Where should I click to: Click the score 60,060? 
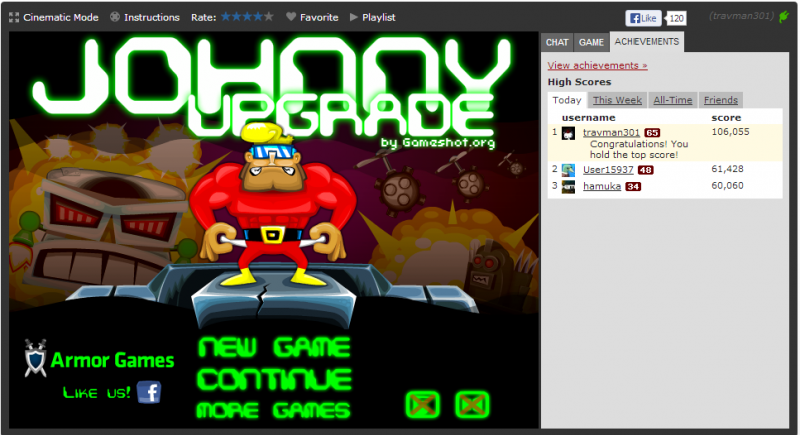point(727,186)
